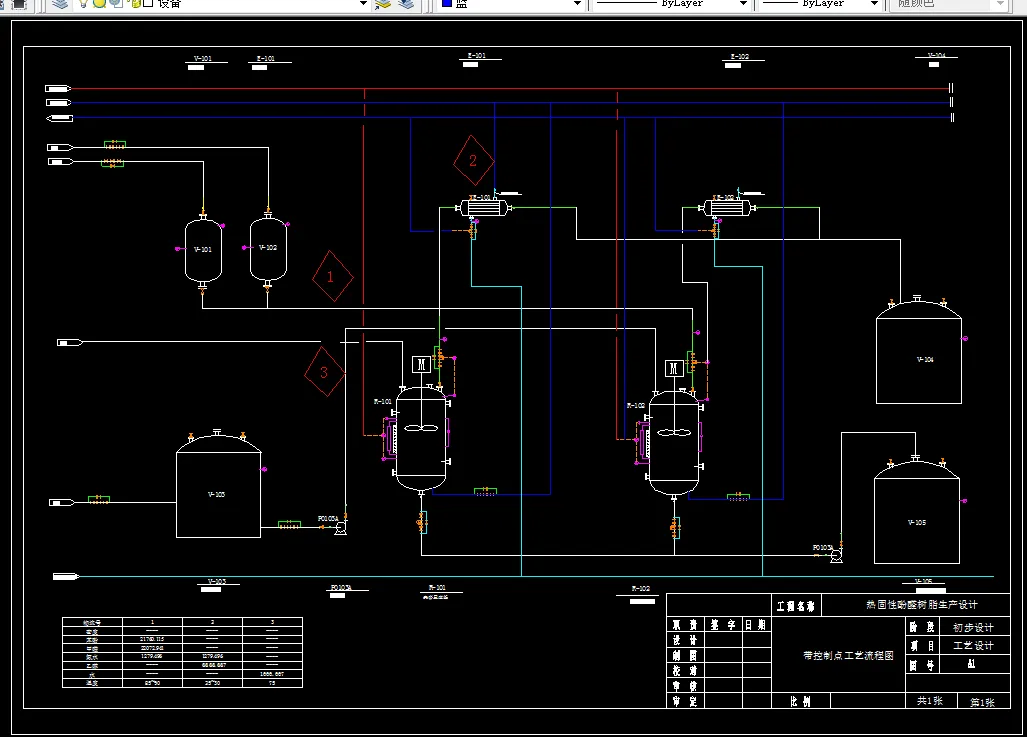
Task: Select the green valve group on V-102 feed line
Action: pos(115,144)
